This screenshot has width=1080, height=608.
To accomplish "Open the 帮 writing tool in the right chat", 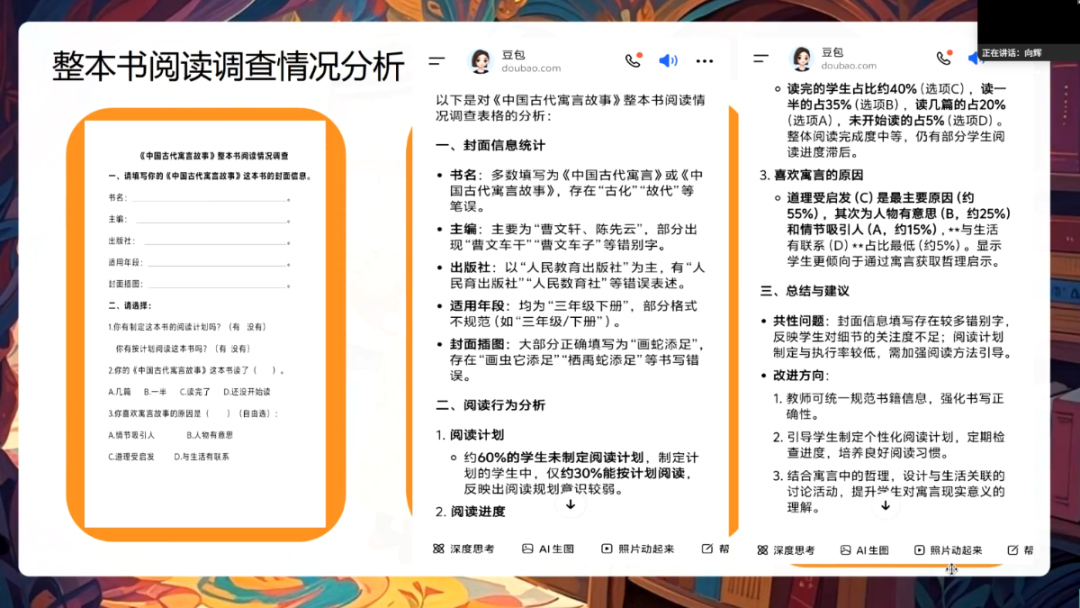I will pyautogui.click(x=1020, y=550).
